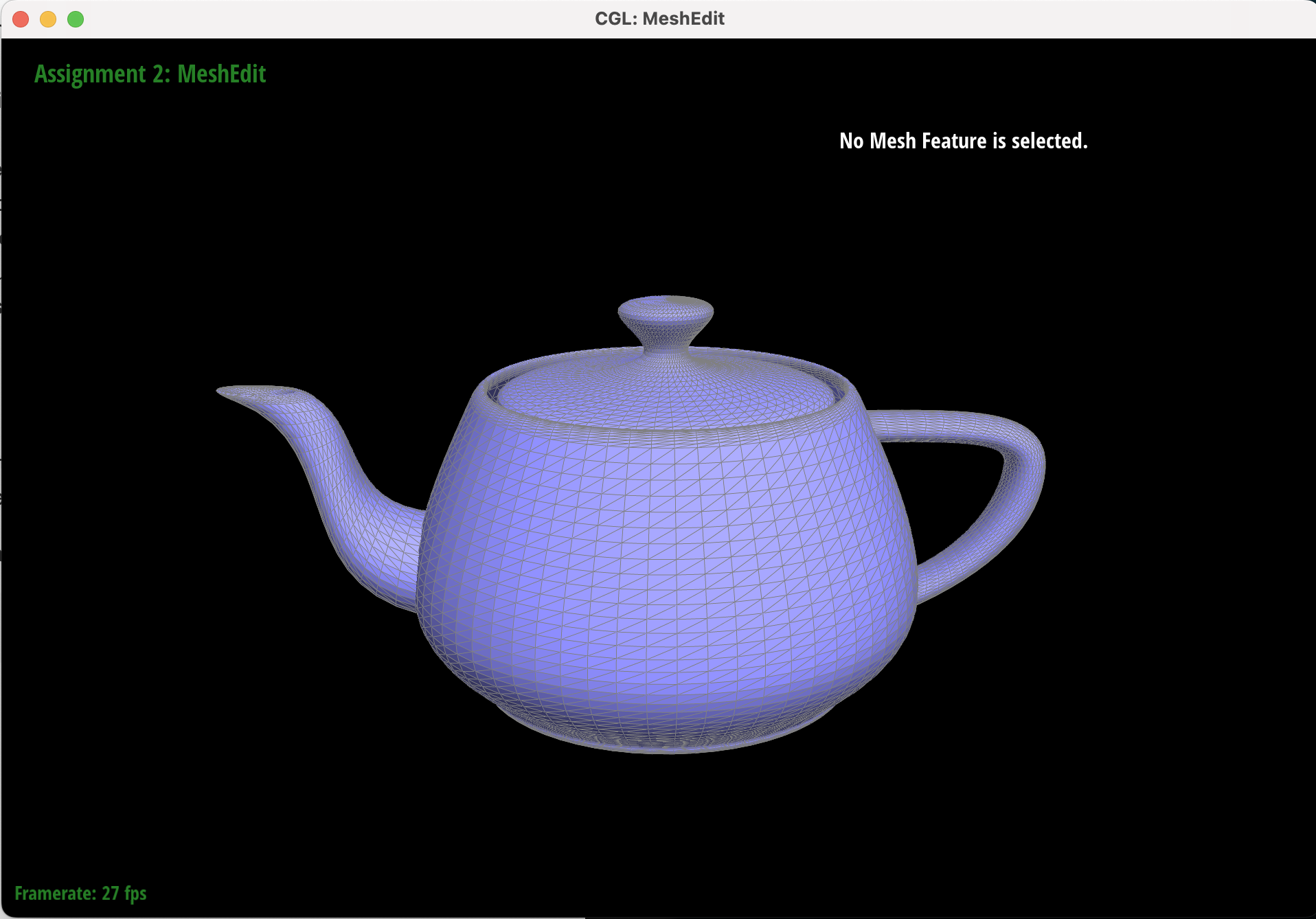Click the 'Framerate: 27 fps' status text
The height and width of the screenshot is (919, 1316).
coord(80,893)
